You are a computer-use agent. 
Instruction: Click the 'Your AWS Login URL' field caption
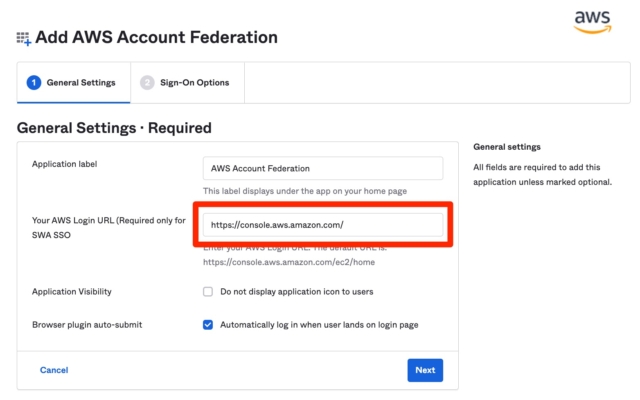click(x=109, y=227)
